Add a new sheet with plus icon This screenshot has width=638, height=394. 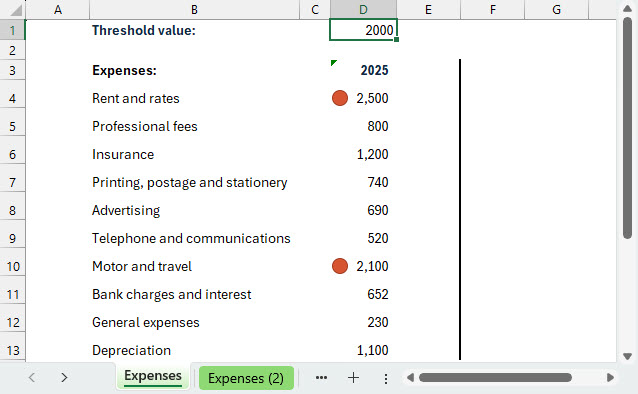pyautogui.click(x=353, y=378)
